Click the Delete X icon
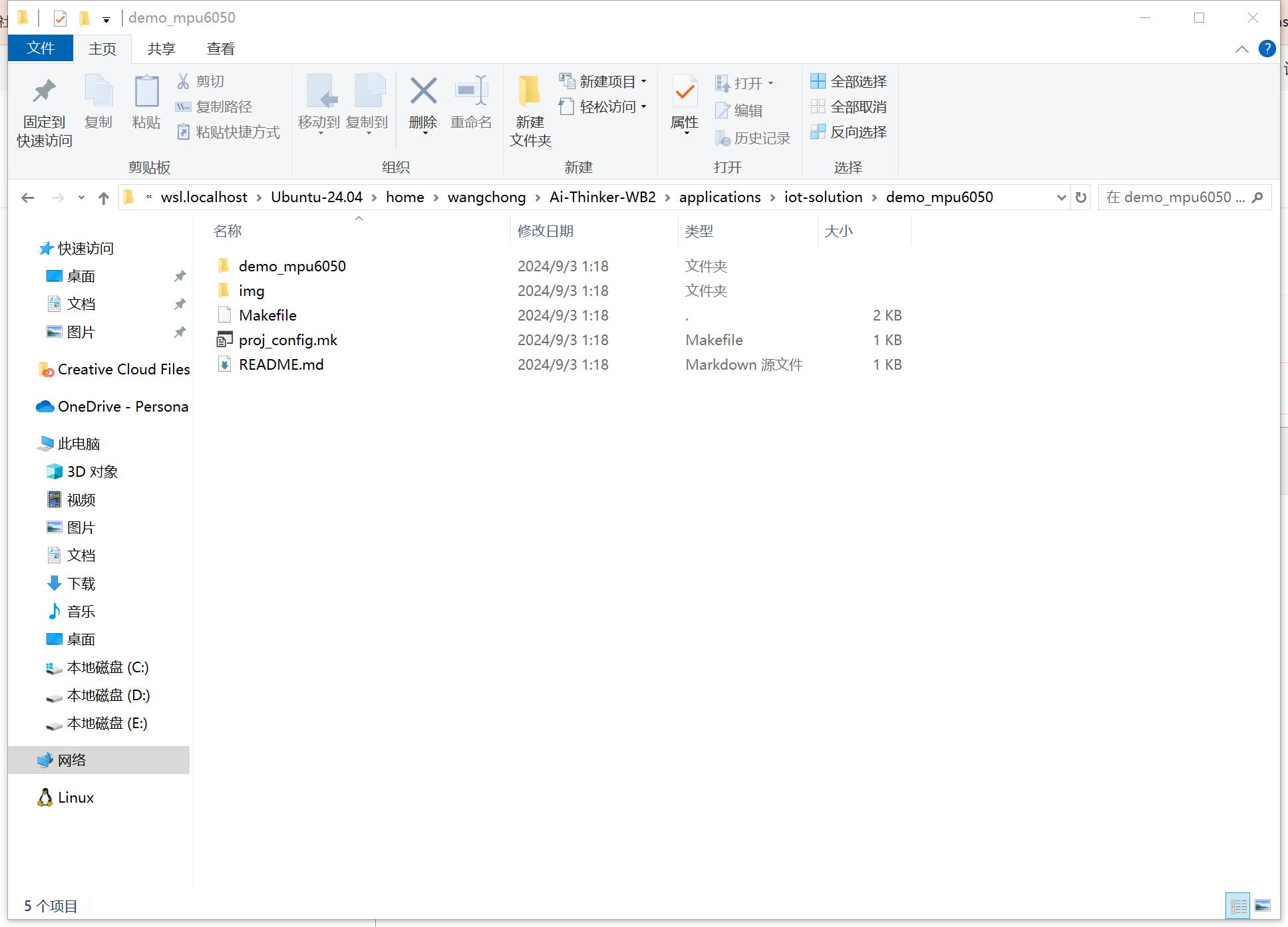Viewport: 1288px width, 927px height. pyautogui.click(x=423, y=91)
